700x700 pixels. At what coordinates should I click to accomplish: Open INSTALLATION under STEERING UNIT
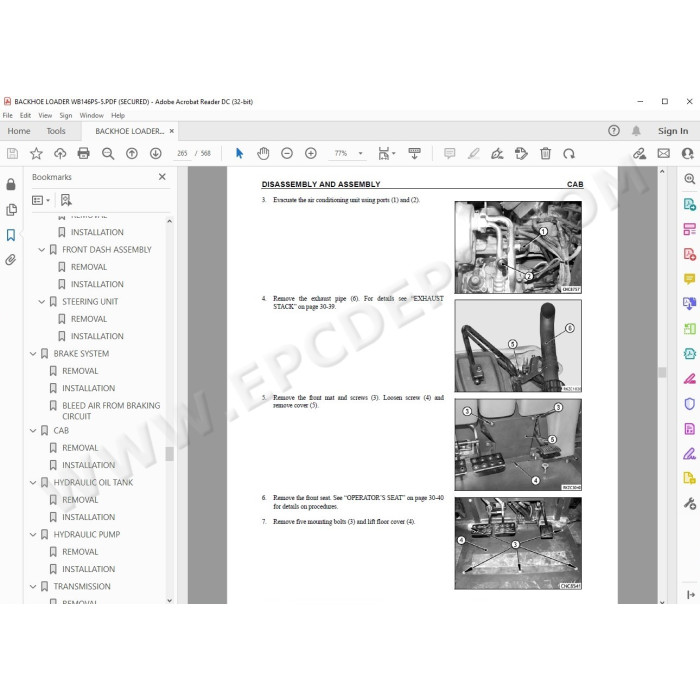coord(97,336)
